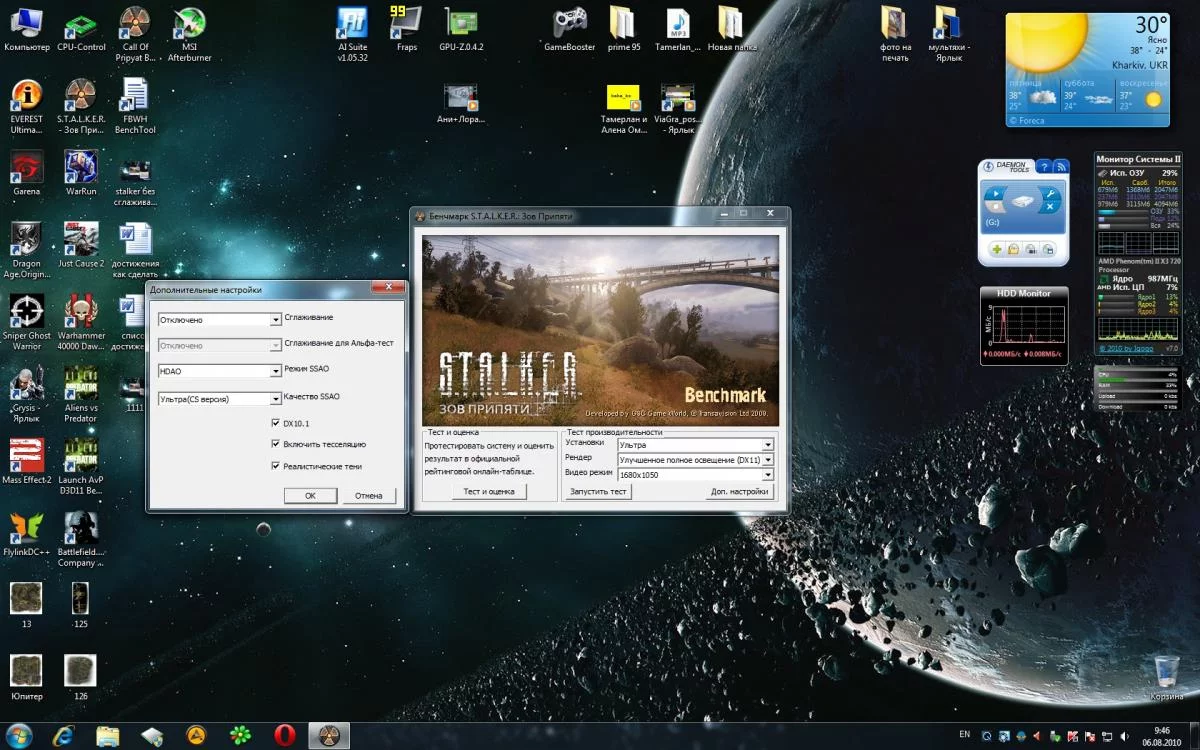1200x750 pixels.
Task: Toggle the 'Включить тесселяцию' checkbox
Action: click(x=276, y=444)
